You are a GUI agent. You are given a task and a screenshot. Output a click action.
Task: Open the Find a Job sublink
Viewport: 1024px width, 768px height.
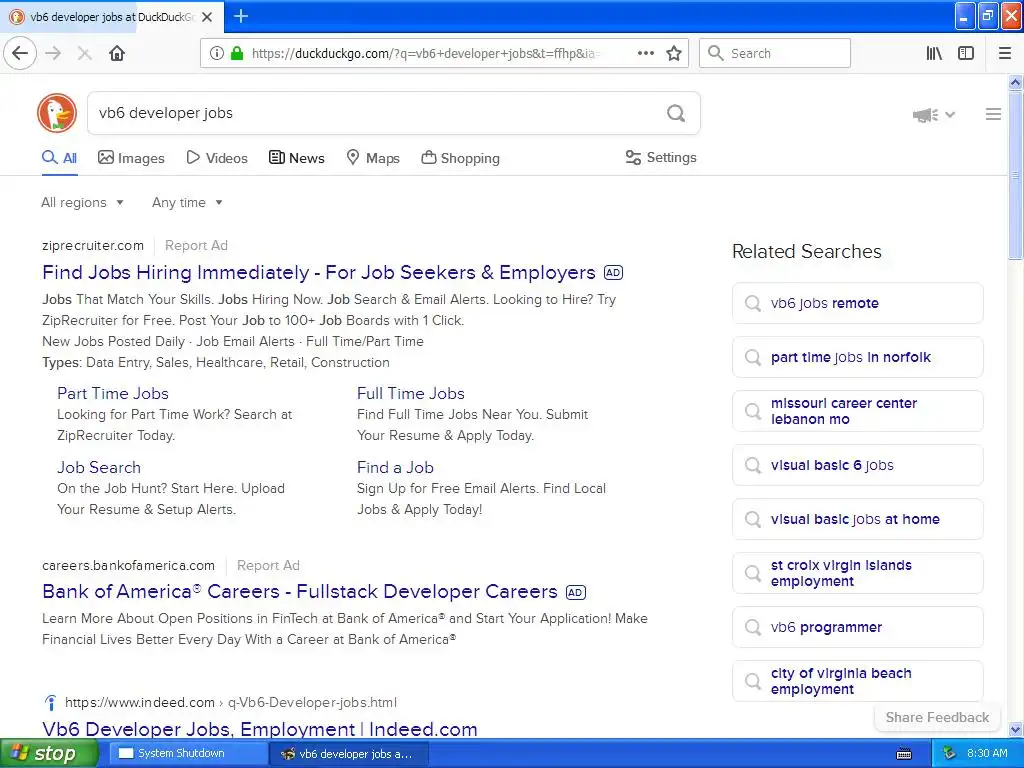point(395,468)
